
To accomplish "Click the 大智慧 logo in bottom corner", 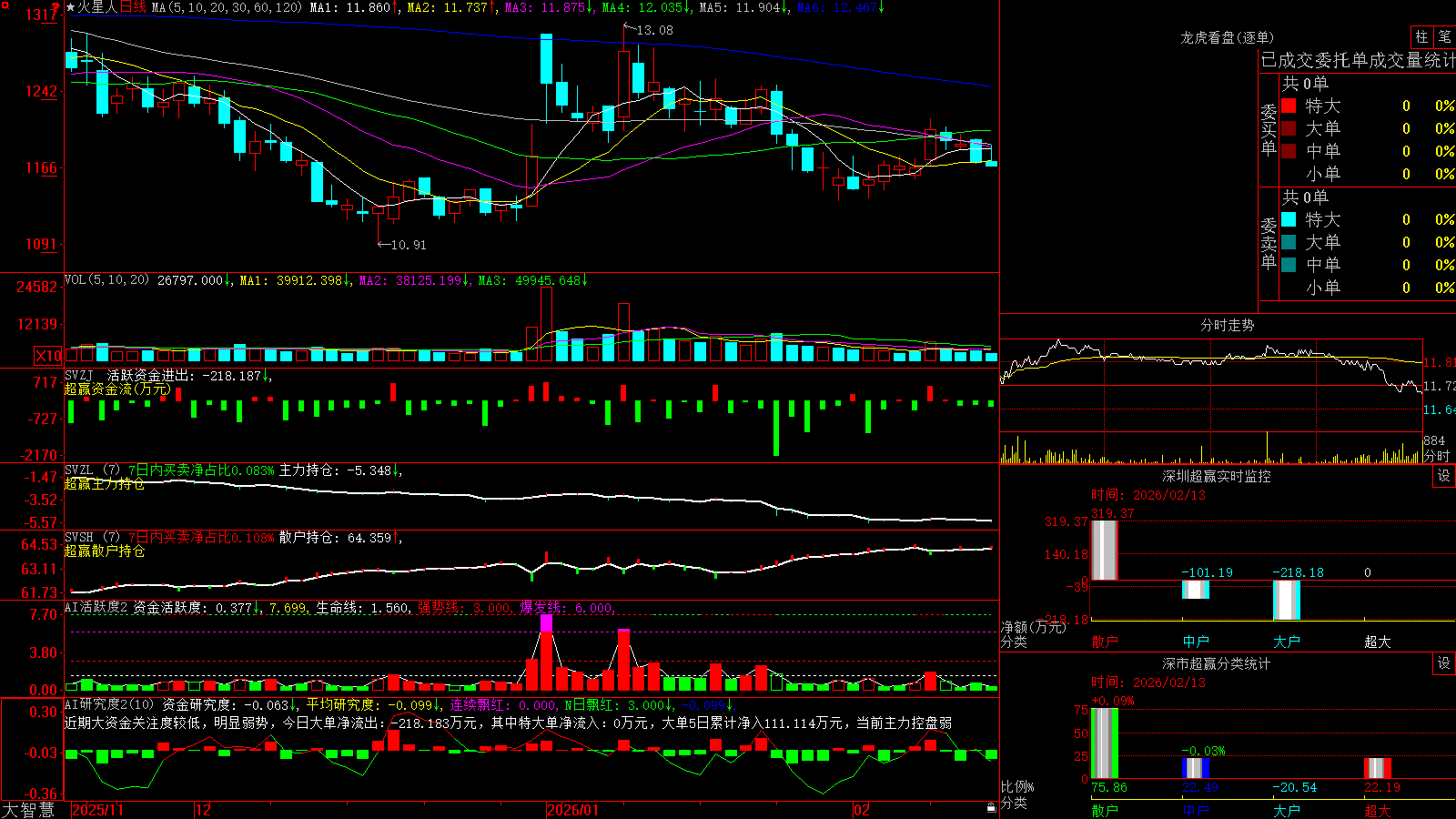I will coord(28,810).
